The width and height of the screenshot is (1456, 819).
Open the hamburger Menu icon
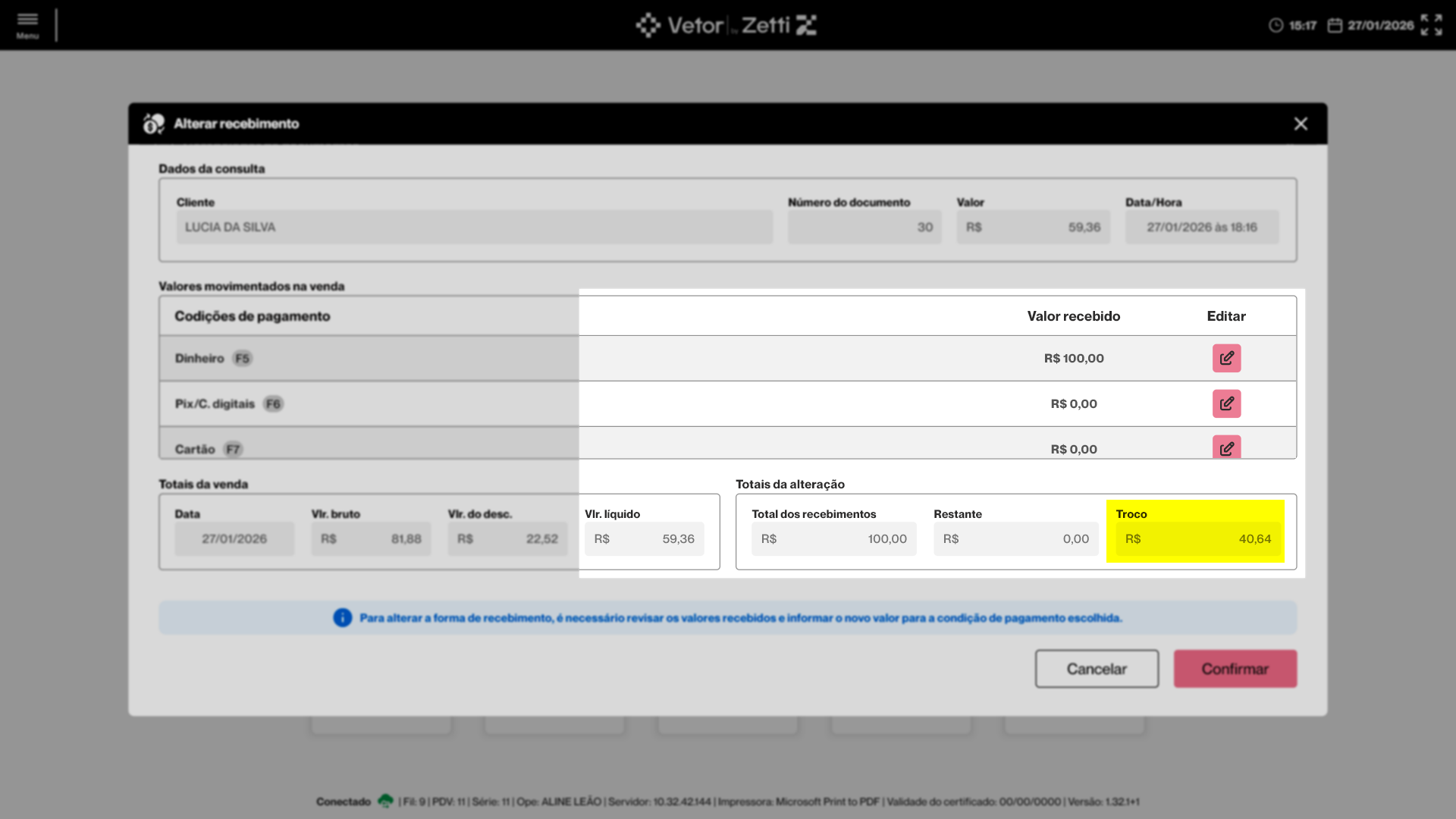tap(27, 24)
